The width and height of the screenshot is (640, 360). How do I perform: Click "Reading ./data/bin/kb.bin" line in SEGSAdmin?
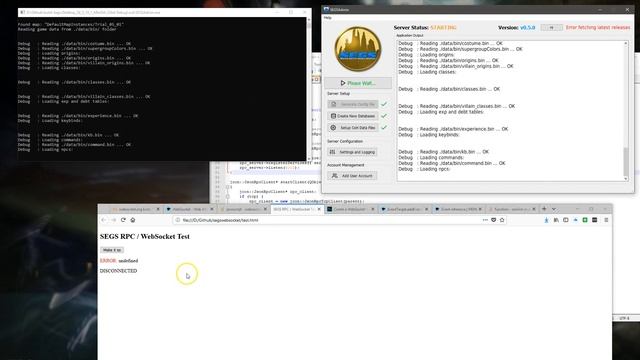[x=443, y=152]
